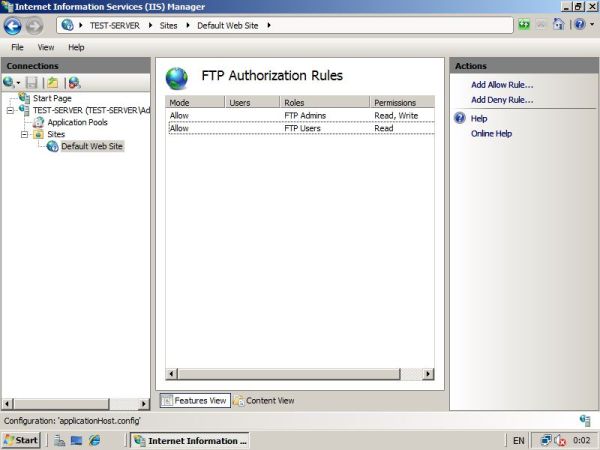Click the Back navigation arrow button
Screen dimensions: 600x450
point(12,26)
